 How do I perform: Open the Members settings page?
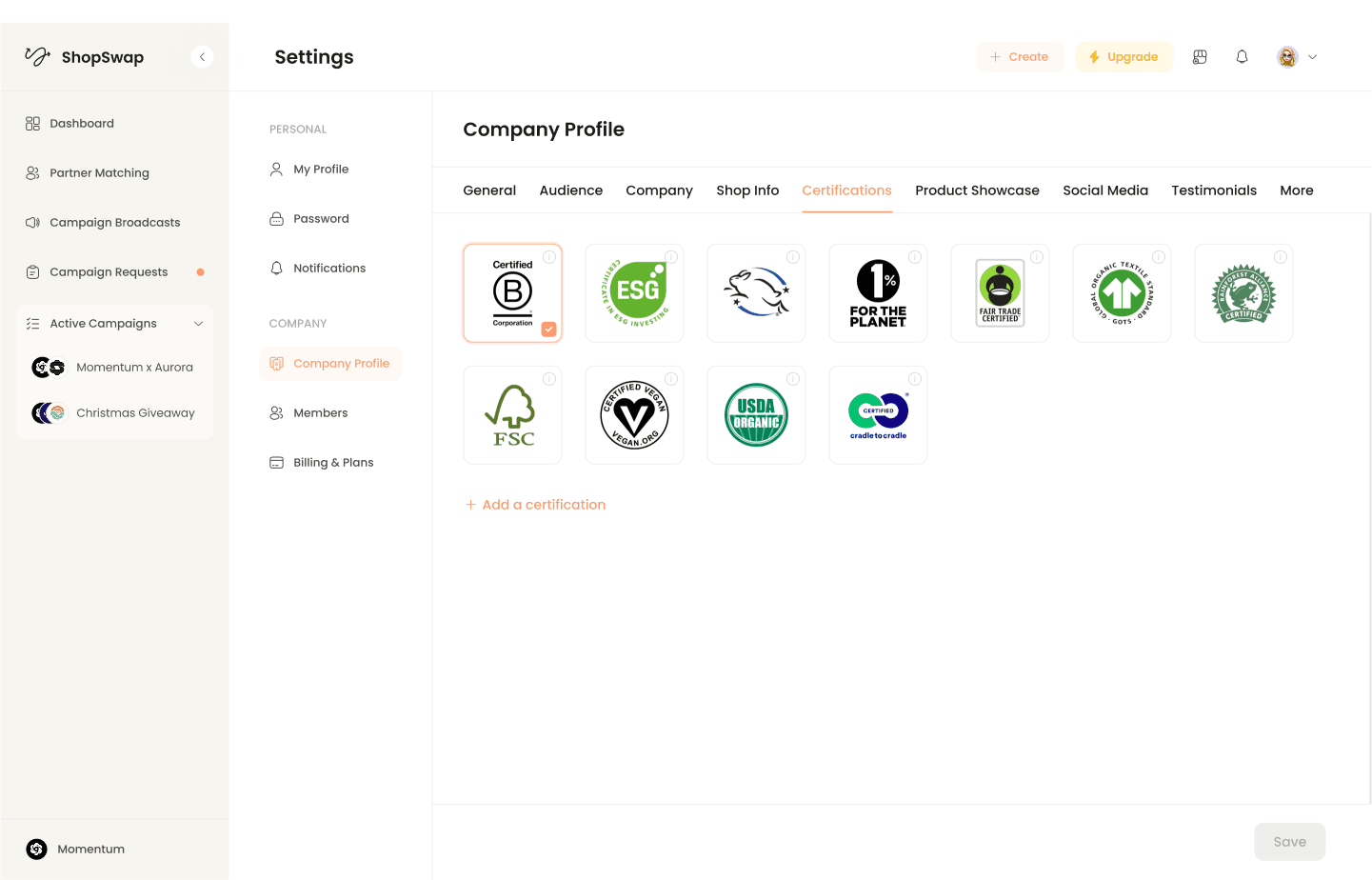click(319, 412)
